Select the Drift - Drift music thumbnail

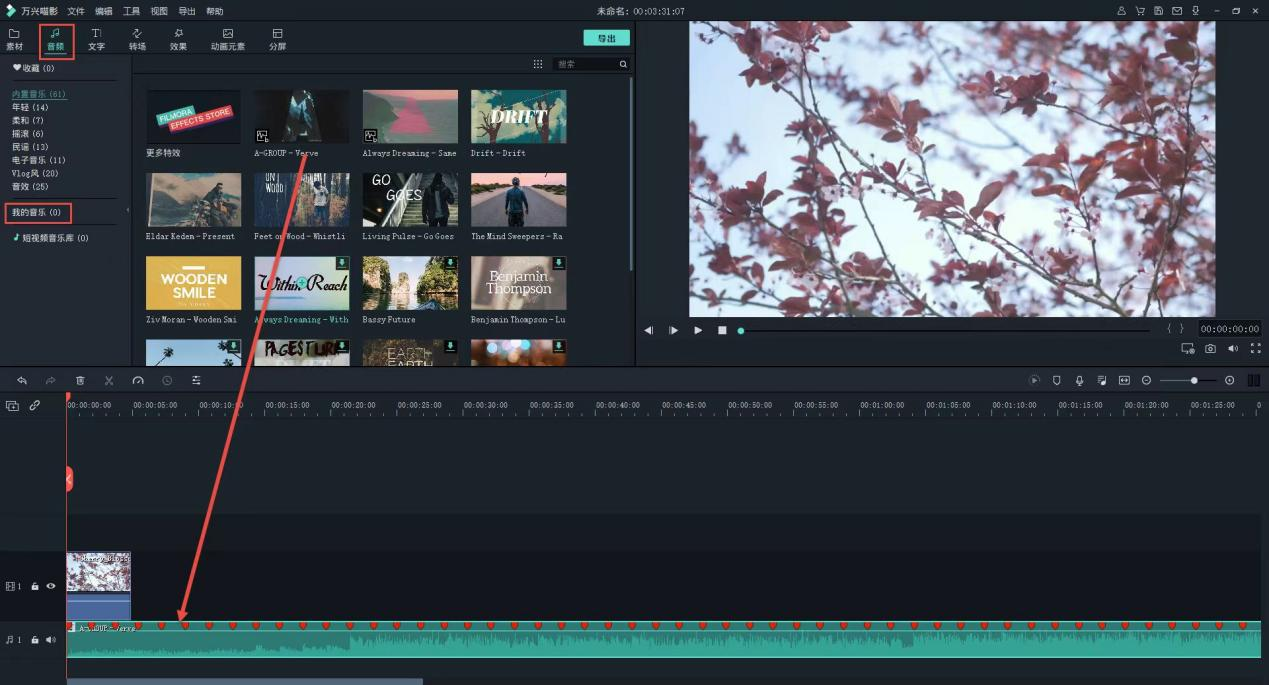[x=518, y=117]
